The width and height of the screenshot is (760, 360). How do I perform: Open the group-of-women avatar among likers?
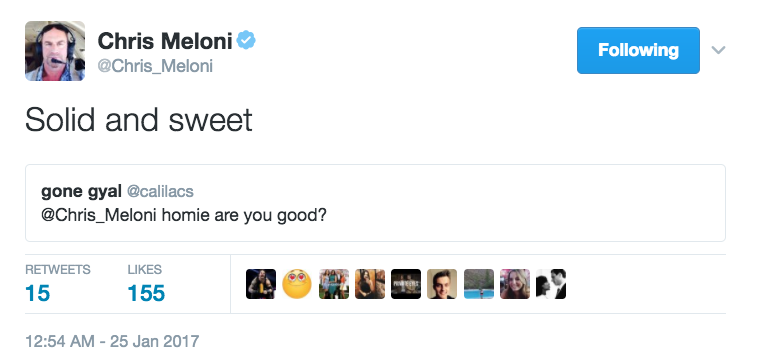click(334, 284)
